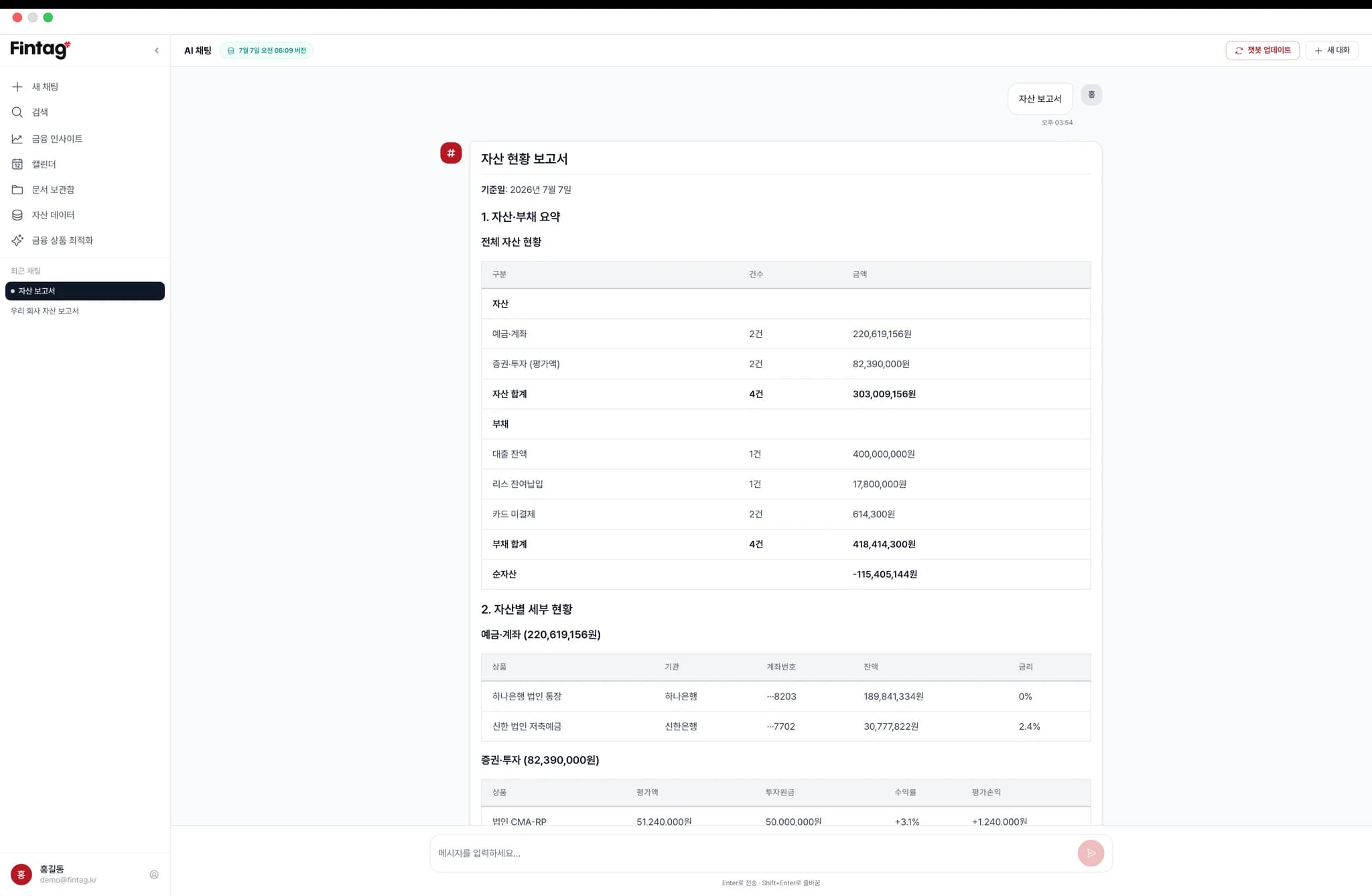Click the 증권·투자 (평가액) row label
This screenshot has height=896, width=1372.
point(526,364)
